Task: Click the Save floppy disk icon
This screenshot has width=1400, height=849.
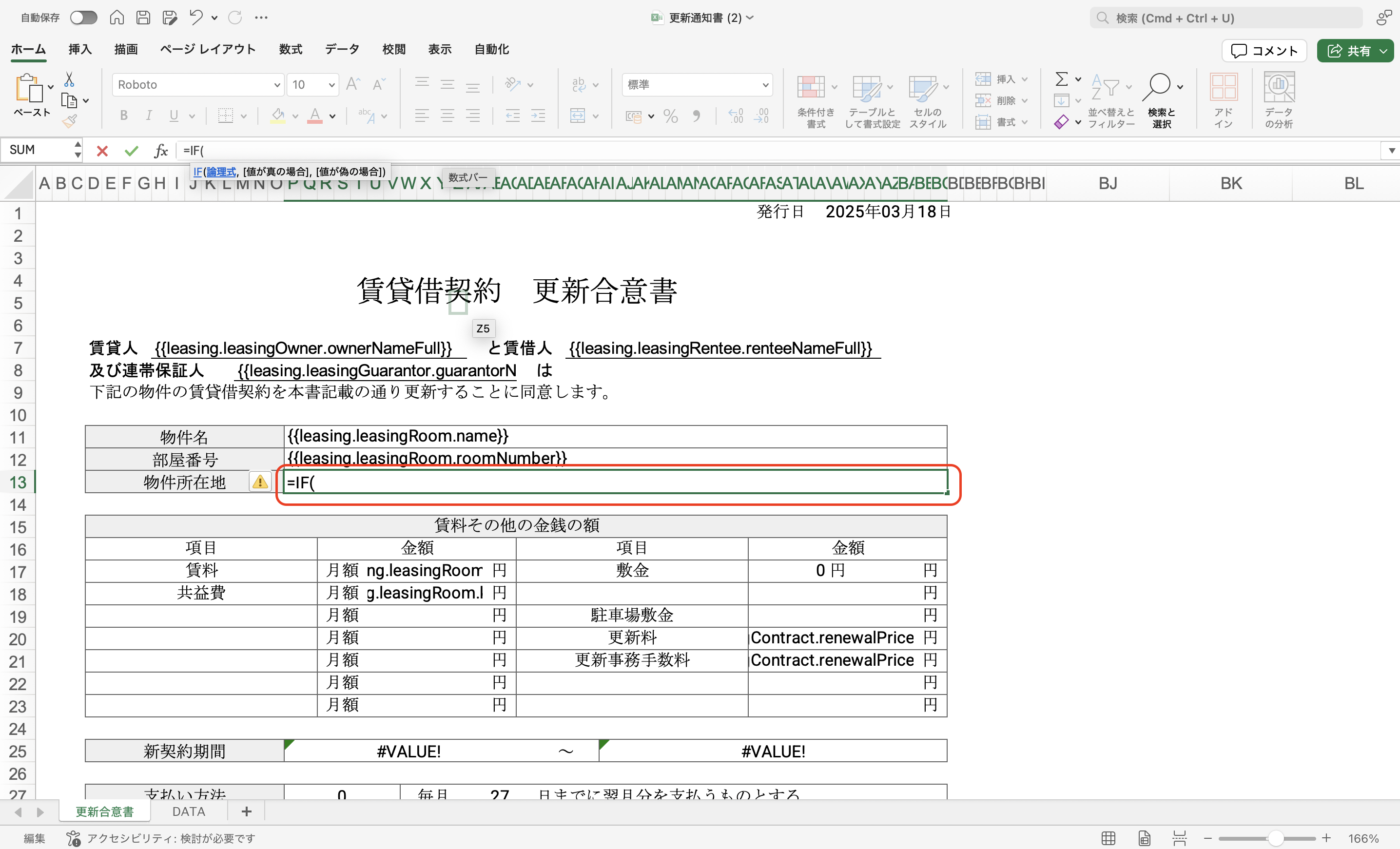Action: click(x=143, y=18)
